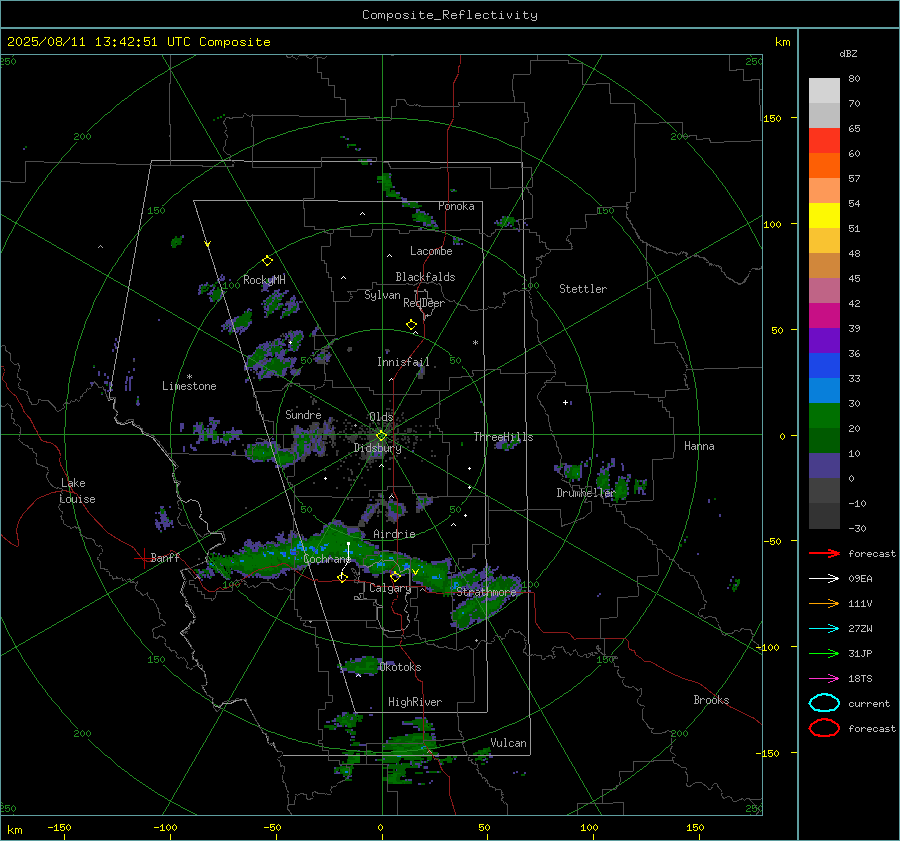Pick the magenta 42–39 dBZ swatch
The image size is (900, 841).
[x=824, y=316]
